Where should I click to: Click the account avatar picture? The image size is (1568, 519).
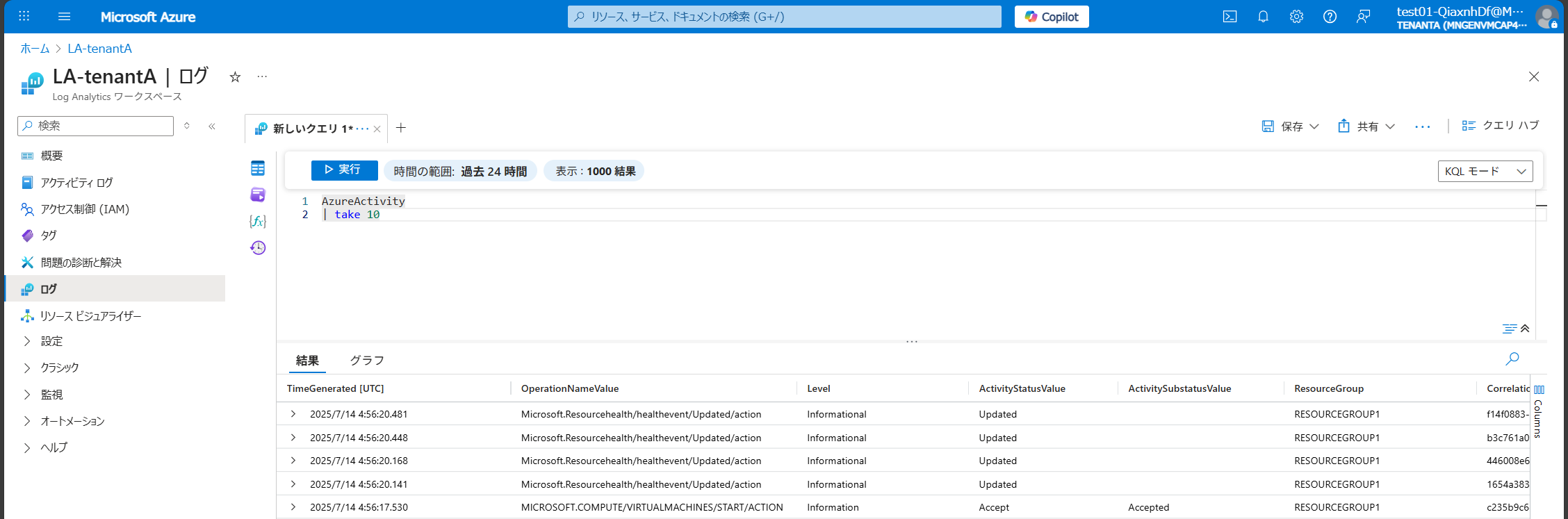1546,17
